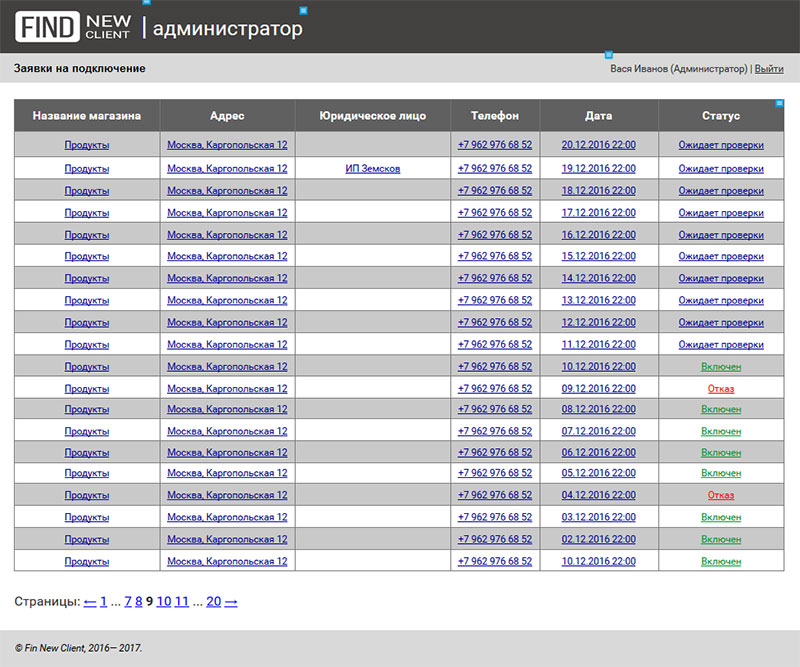
Task: Click the Название магазина column header
Action: [87, 116]
